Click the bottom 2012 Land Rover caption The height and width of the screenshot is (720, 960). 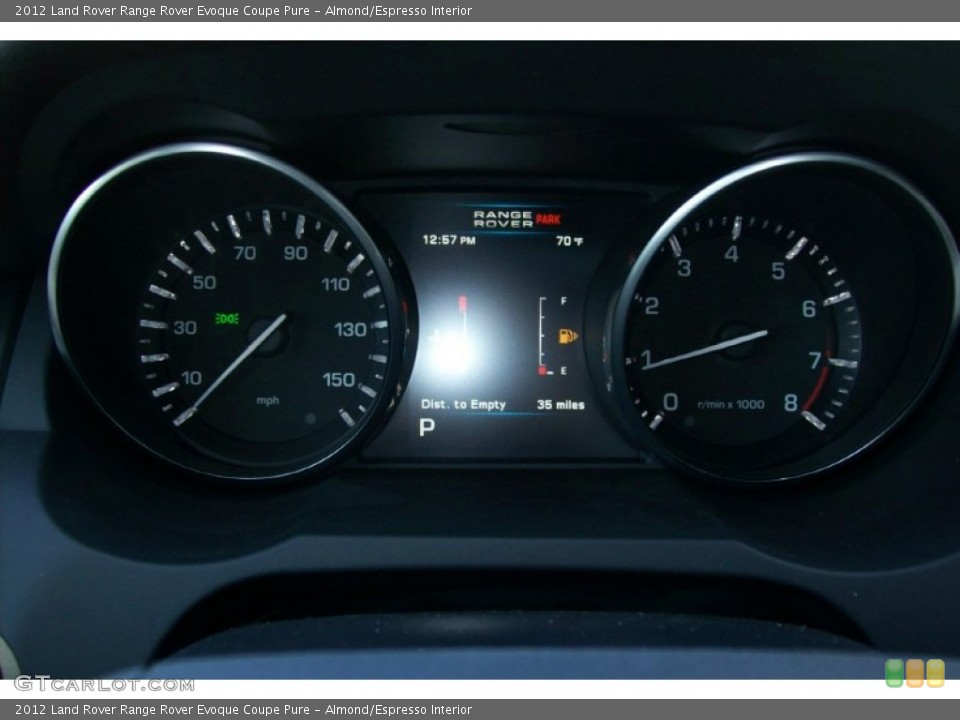tap(243, 710)
